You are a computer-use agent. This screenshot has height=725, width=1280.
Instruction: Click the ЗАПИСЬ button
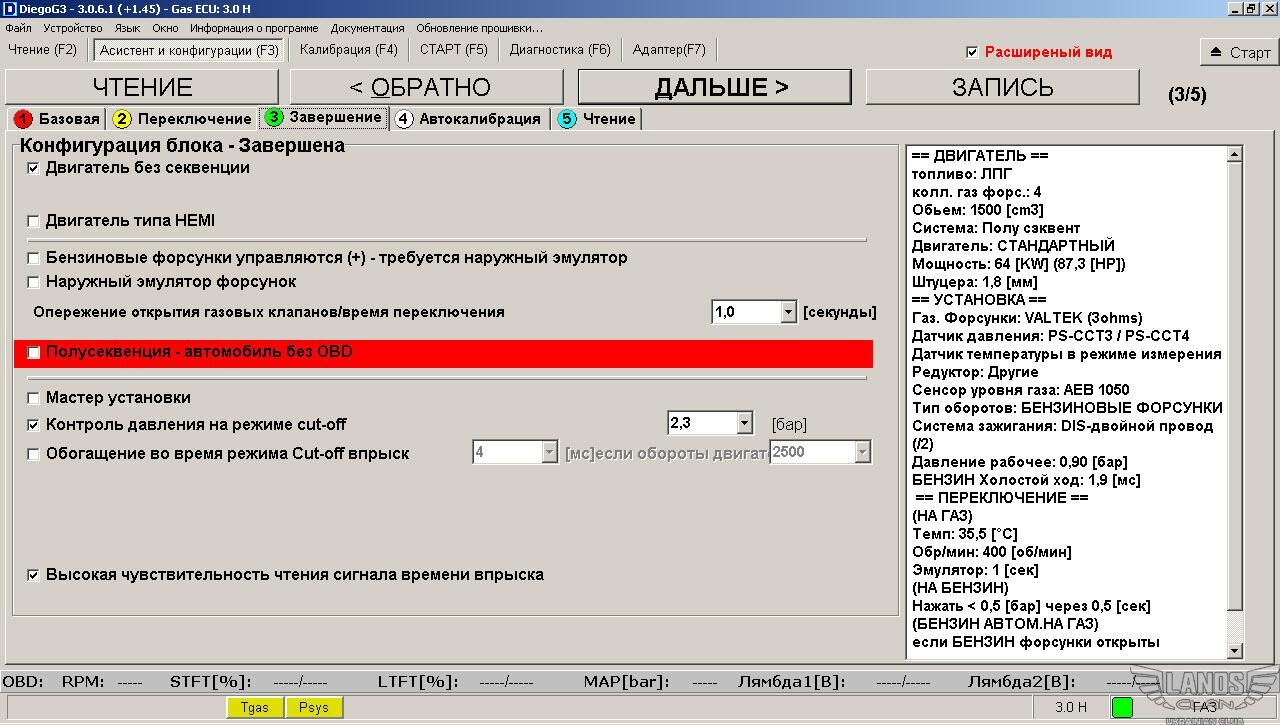[1002, 87]
